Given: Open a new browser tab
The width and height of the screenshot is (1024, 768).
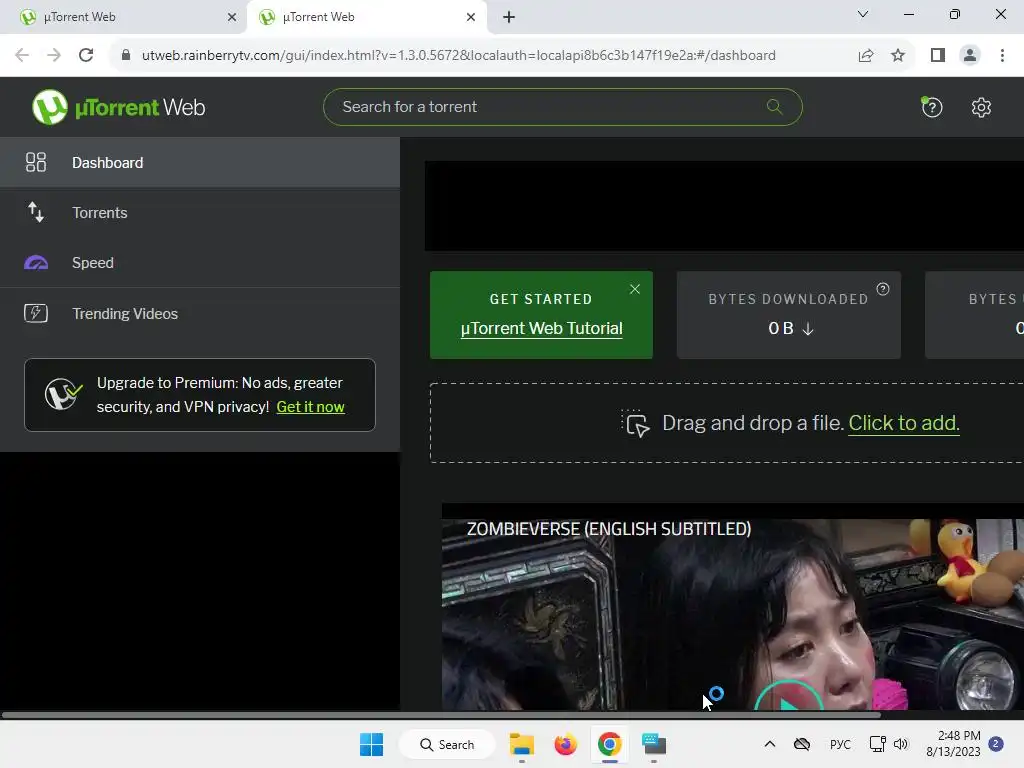Looking at the screenshot, I should coord(509,17).
